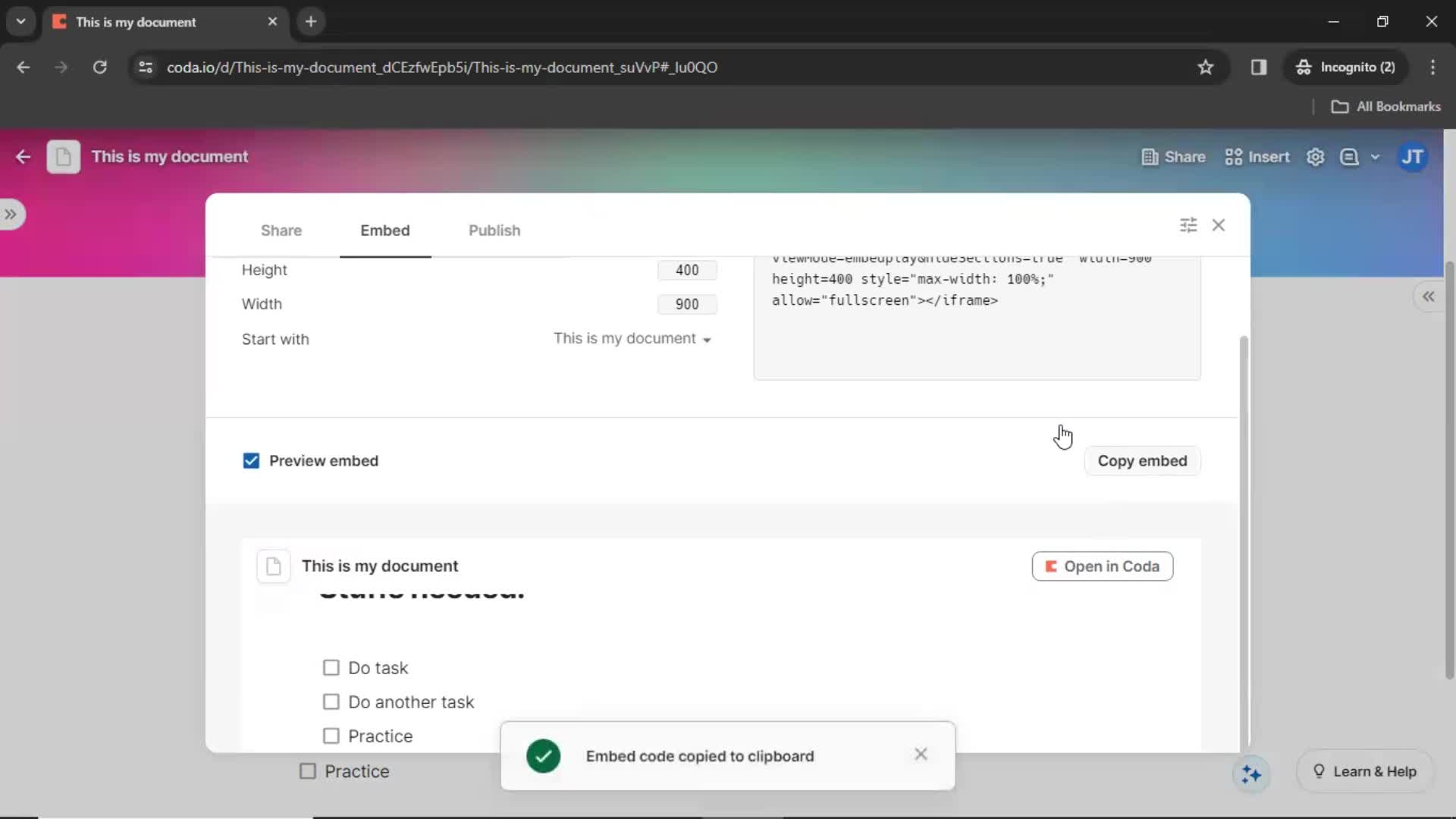Dismiss embed copied notification
Screen dimensions: 1456x819
920,754
